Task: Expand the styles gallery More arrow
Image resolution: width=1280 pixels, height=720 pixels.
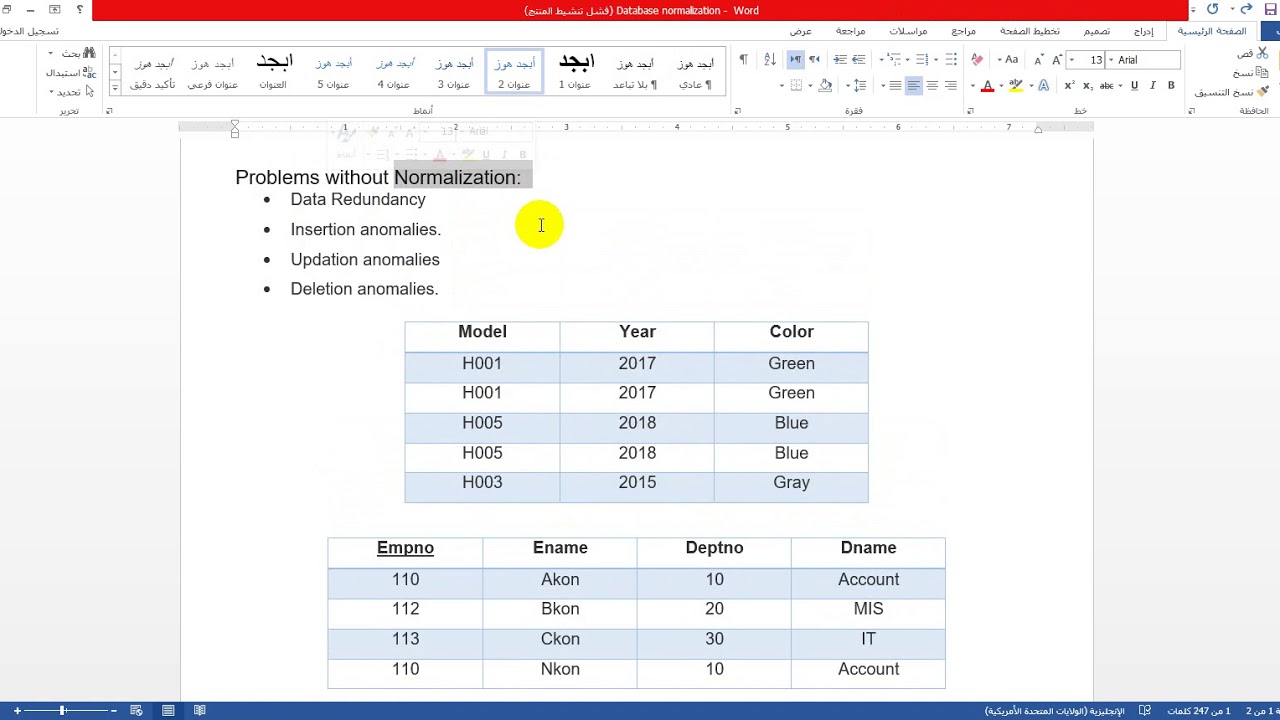Action: (115, 89)
